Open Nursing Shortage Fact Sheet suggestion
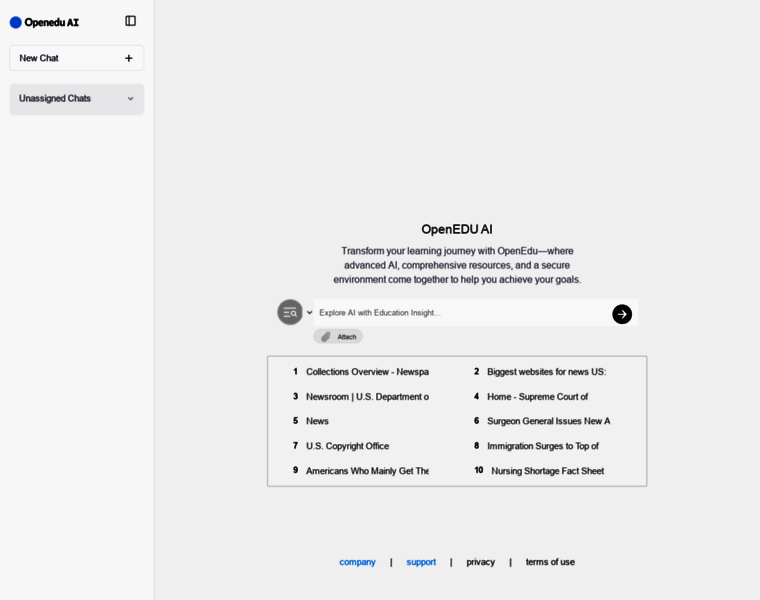Image resolution: width=760 pixels, height=600 pixels. coord(547,471)
